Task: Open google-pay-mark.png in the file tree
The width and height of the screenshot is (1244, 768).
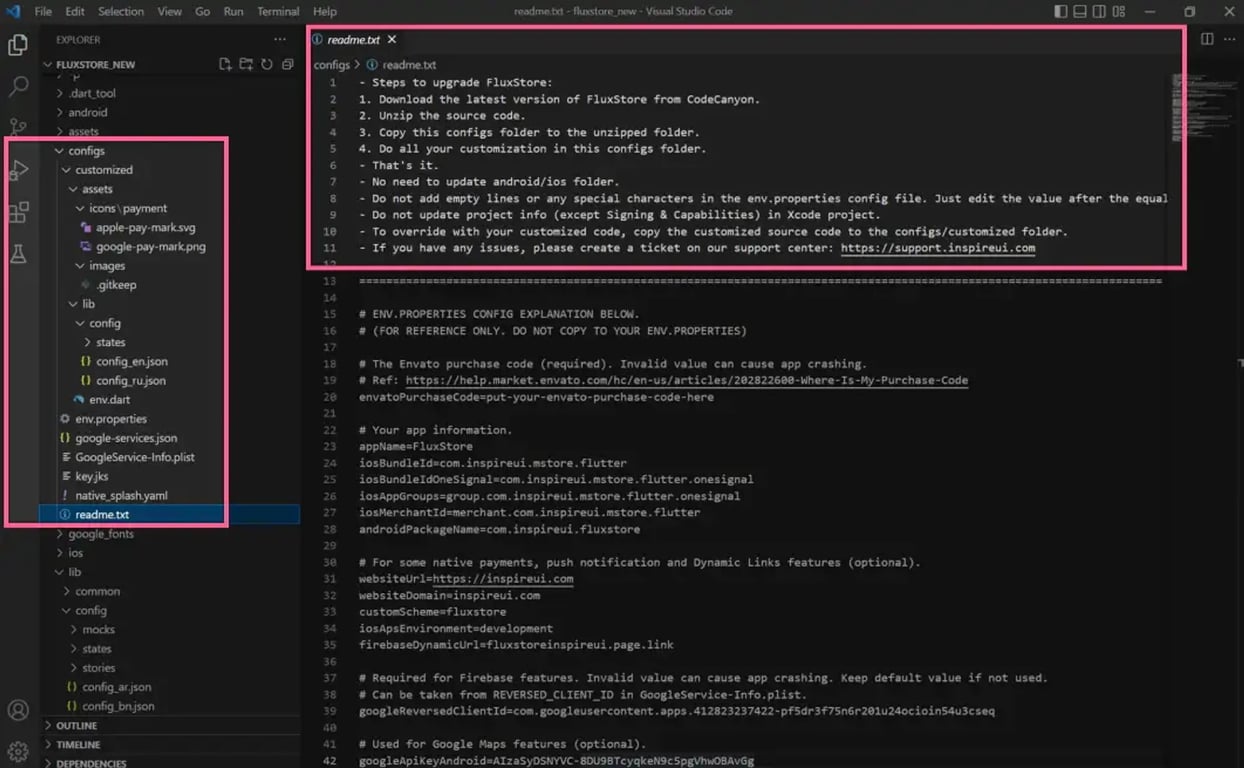Action: point(150,247)
